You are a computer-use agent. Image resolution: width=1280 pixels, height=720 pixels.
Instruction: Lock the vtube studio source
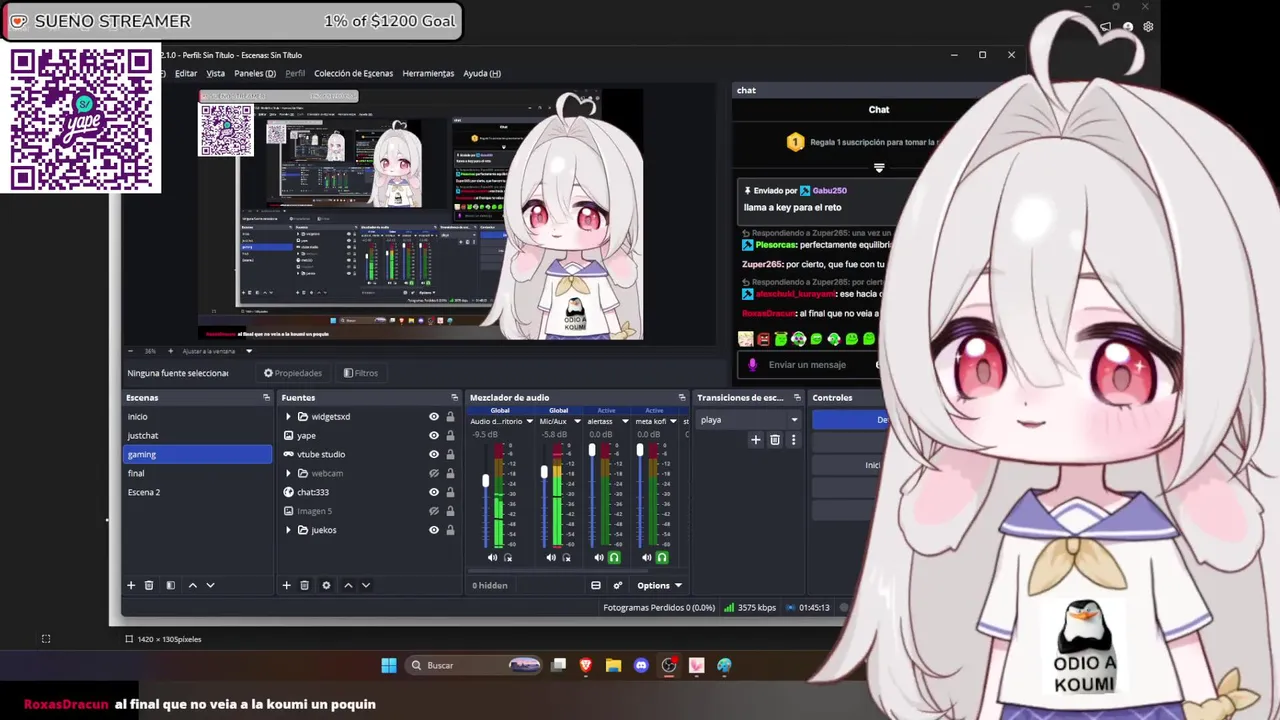tap(450, 455)
